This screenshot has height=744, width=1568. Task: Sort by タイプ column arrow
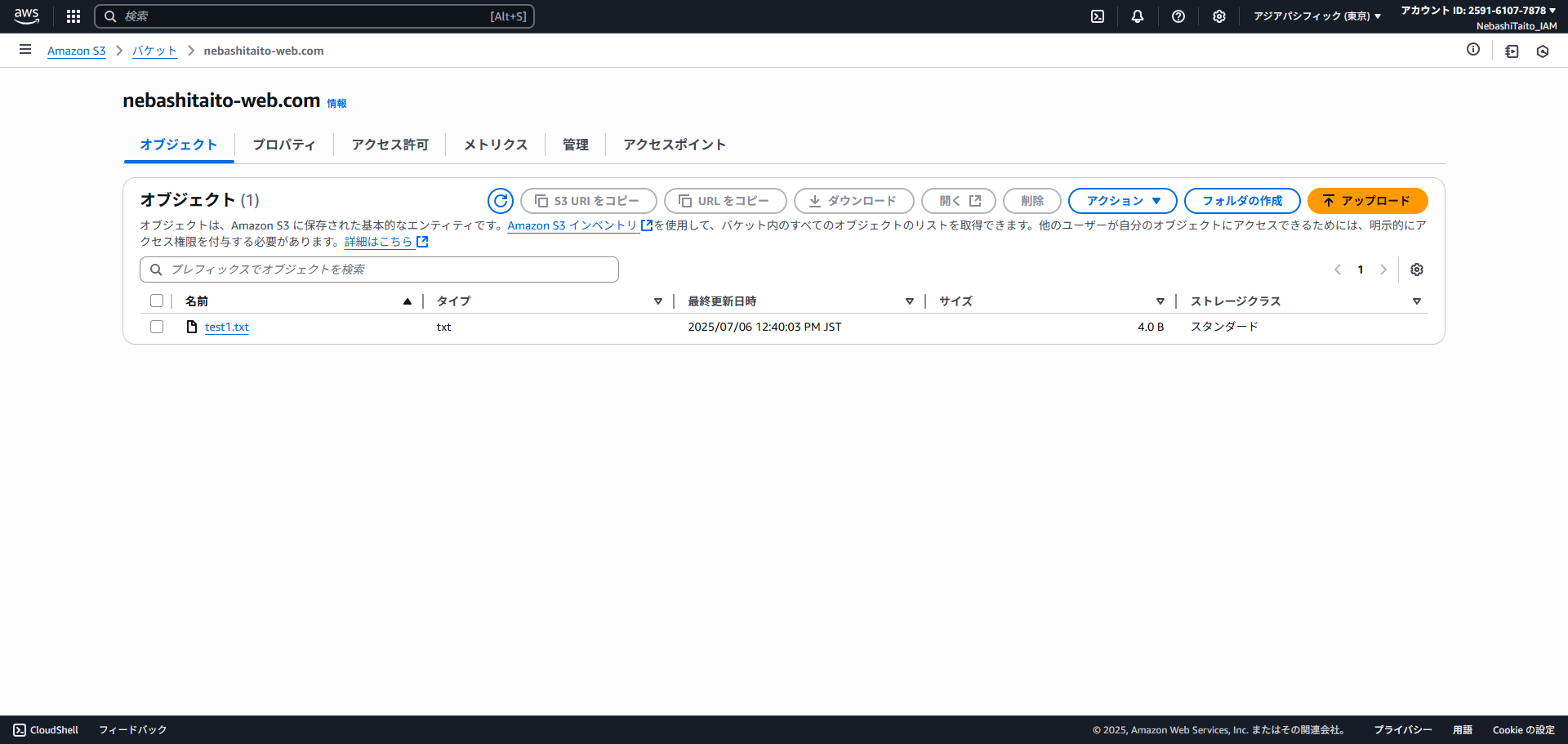tap(658, 301)
